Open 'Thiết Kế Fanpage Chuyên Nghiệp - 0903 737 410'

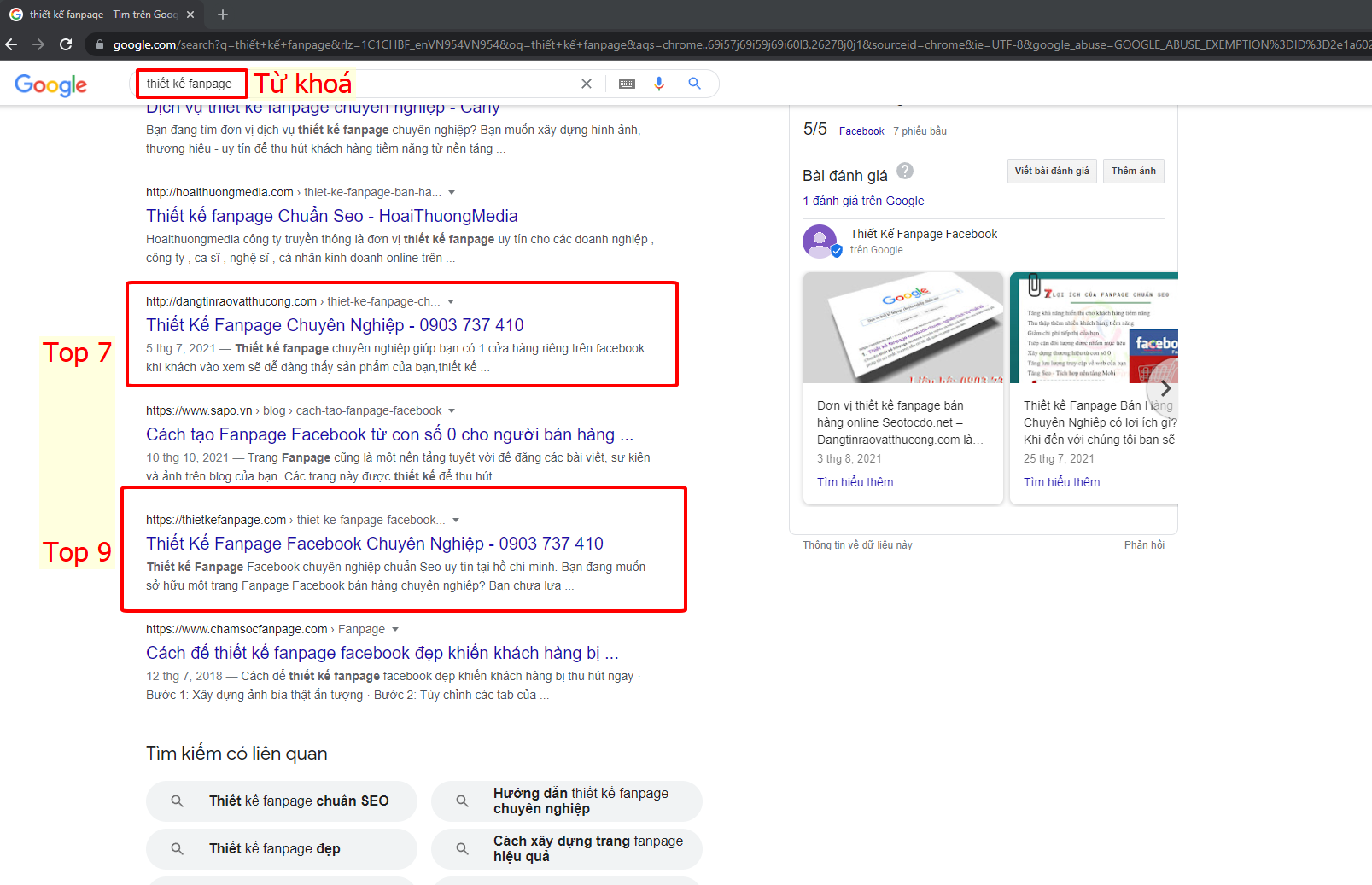coord(335,325)
